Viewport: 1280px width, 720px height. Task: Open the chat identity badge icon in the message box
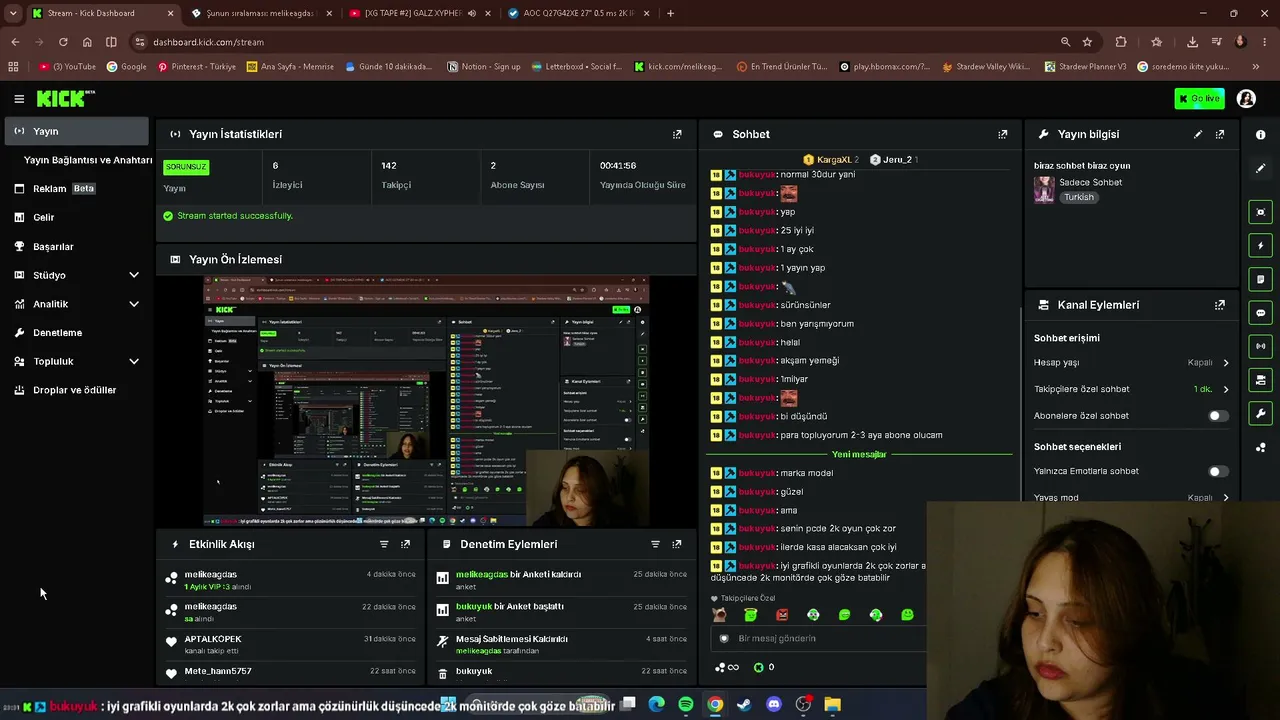tap(725, 638)
